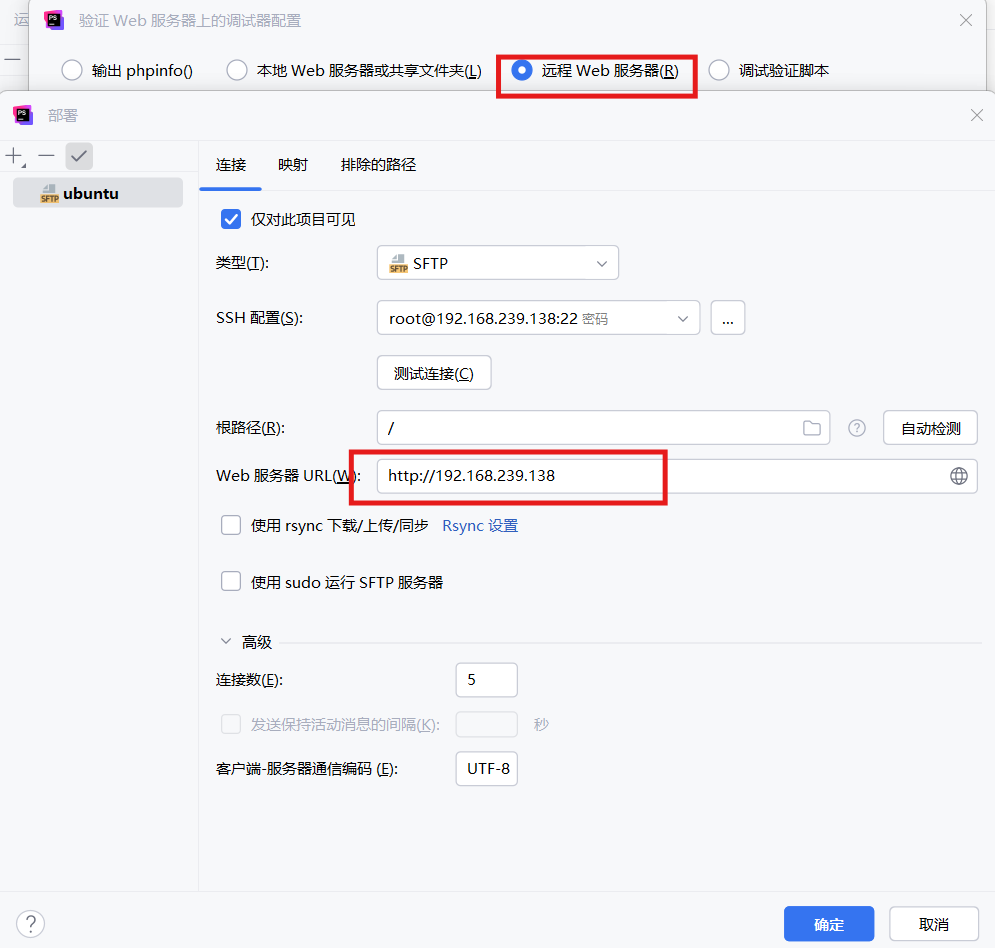
Task: Switch to the 映射 tab
Action: 293,165
